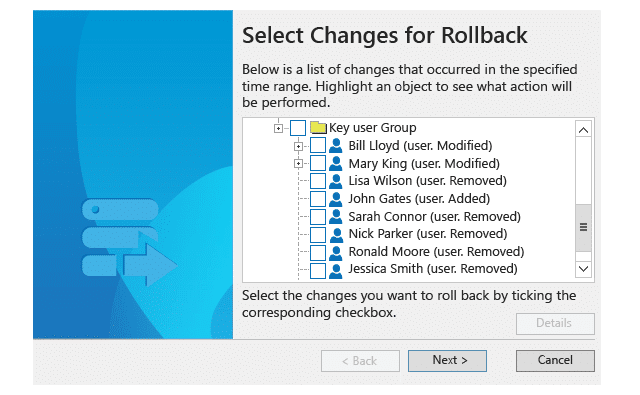Click the Details button
The image size is (640, 395).
click(x=555, y=324)
